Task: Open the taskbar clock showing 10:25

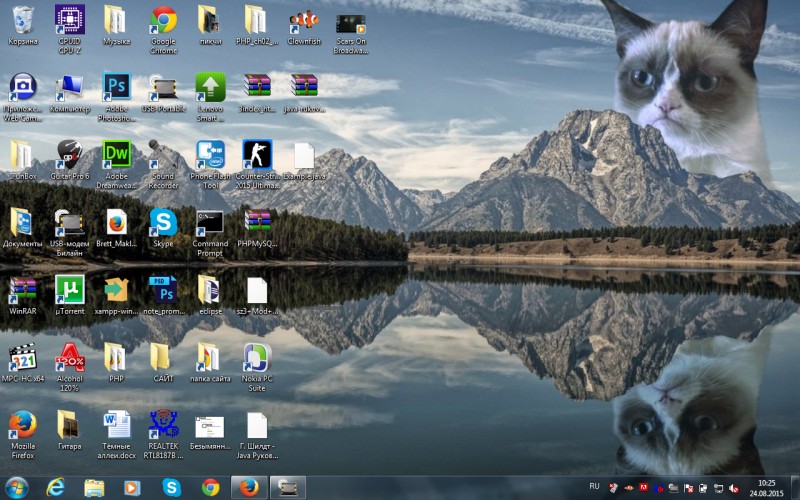Action: click(x=766, y=487)
